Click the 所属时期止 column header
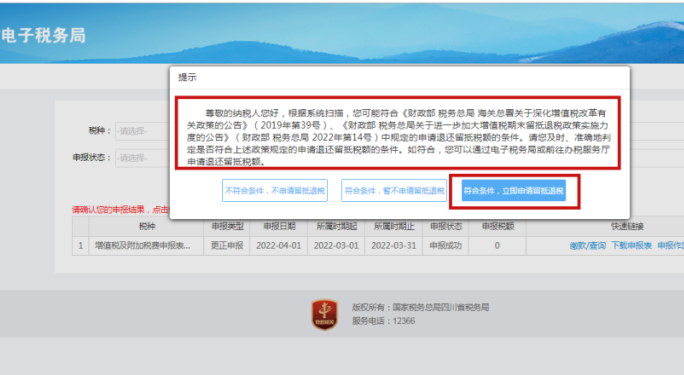The height and width of the screenshot is (375, 684). point(394,226)
